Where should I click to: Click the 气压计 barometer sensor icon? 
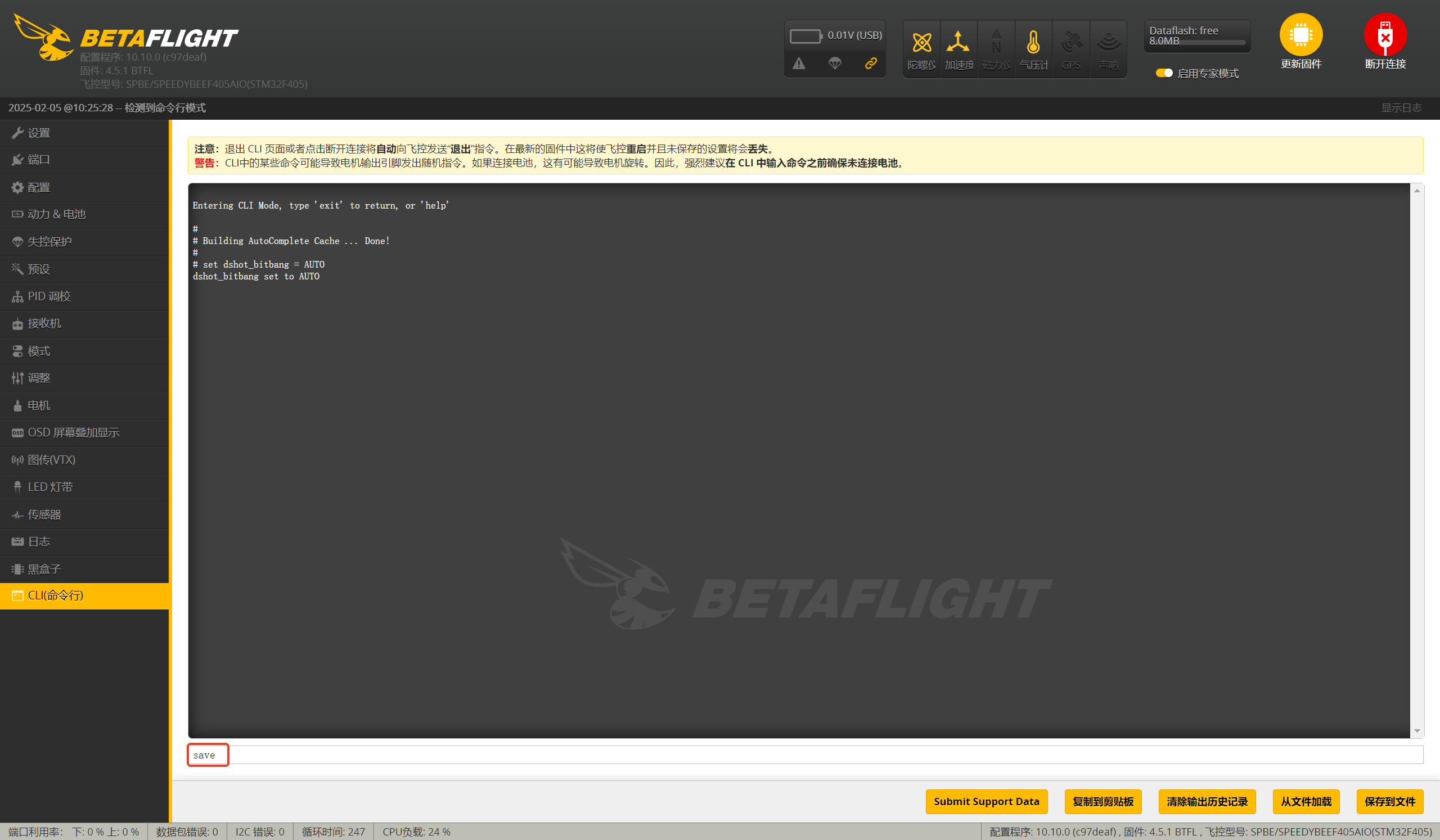pos(1033,49)
